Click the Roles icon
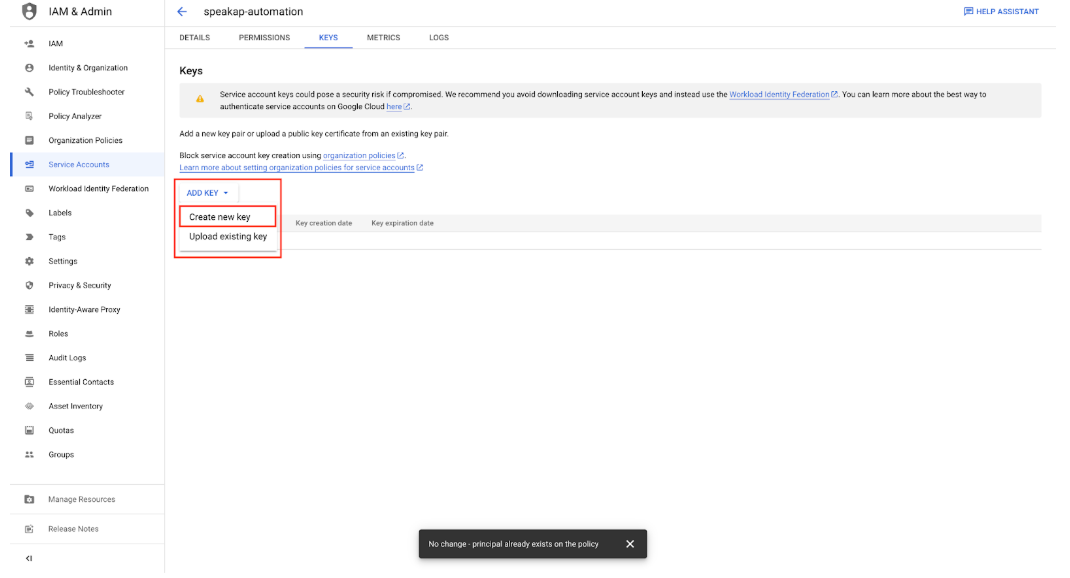 [x=29, y=334]
